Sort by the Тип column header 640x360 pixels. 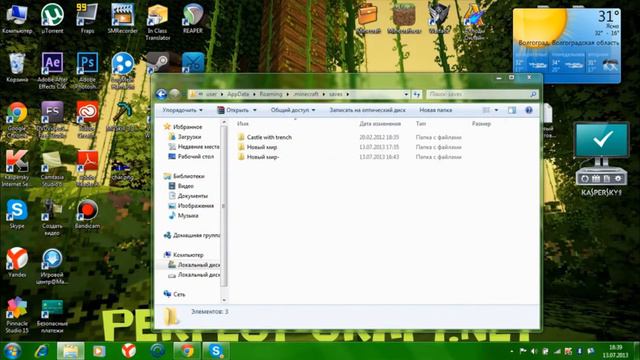421,124
